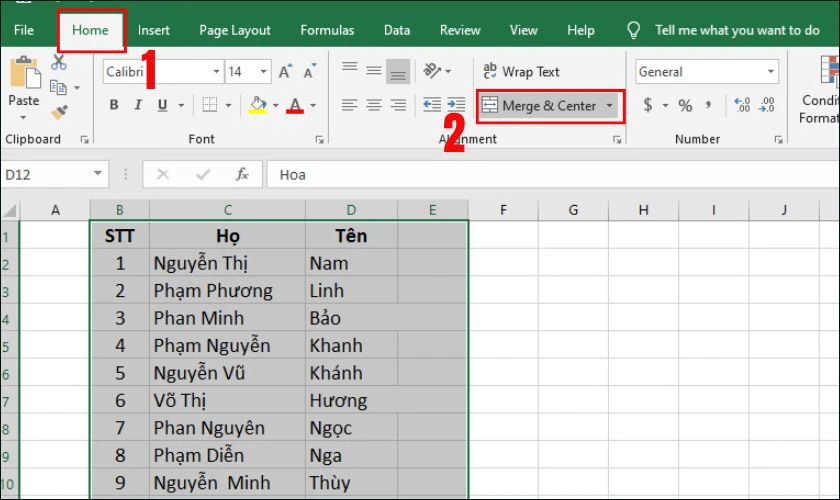This screenshot has width=840, height=500.
Task: Apply red font color A
Action: coord(295,105)
